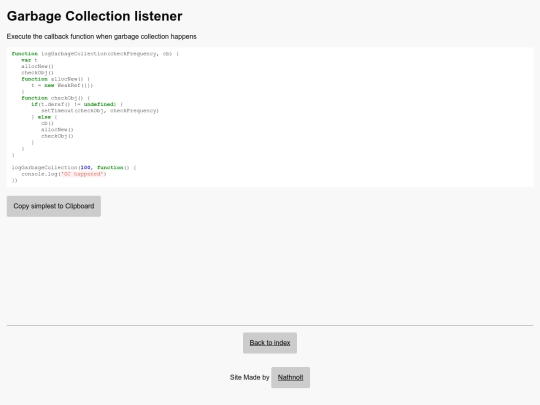Click the description text about callback function
This screenshot has height=405, width=540.
[x=102, y=37]
